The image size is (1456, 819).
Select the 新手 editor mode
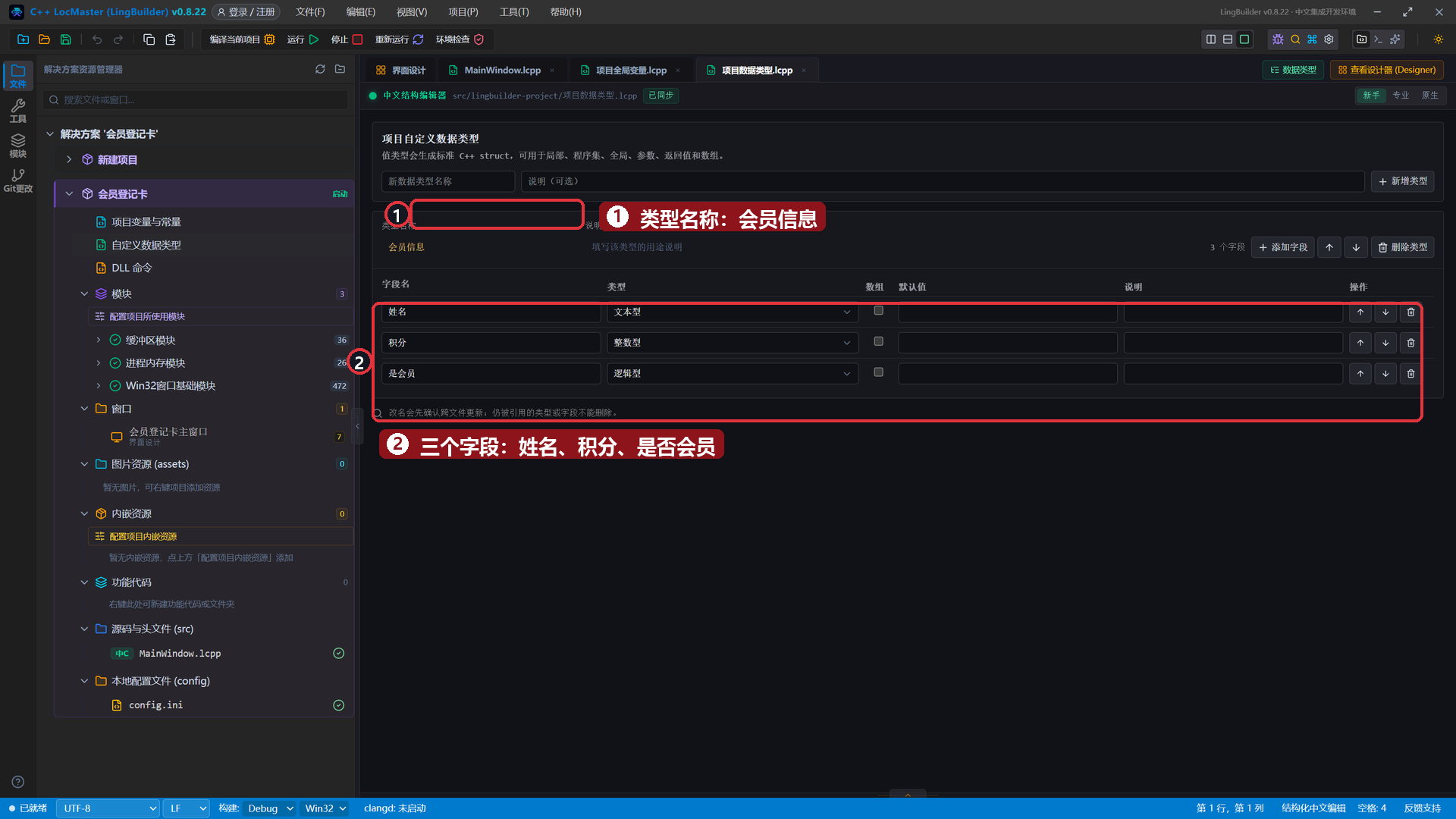[1371, 96]
